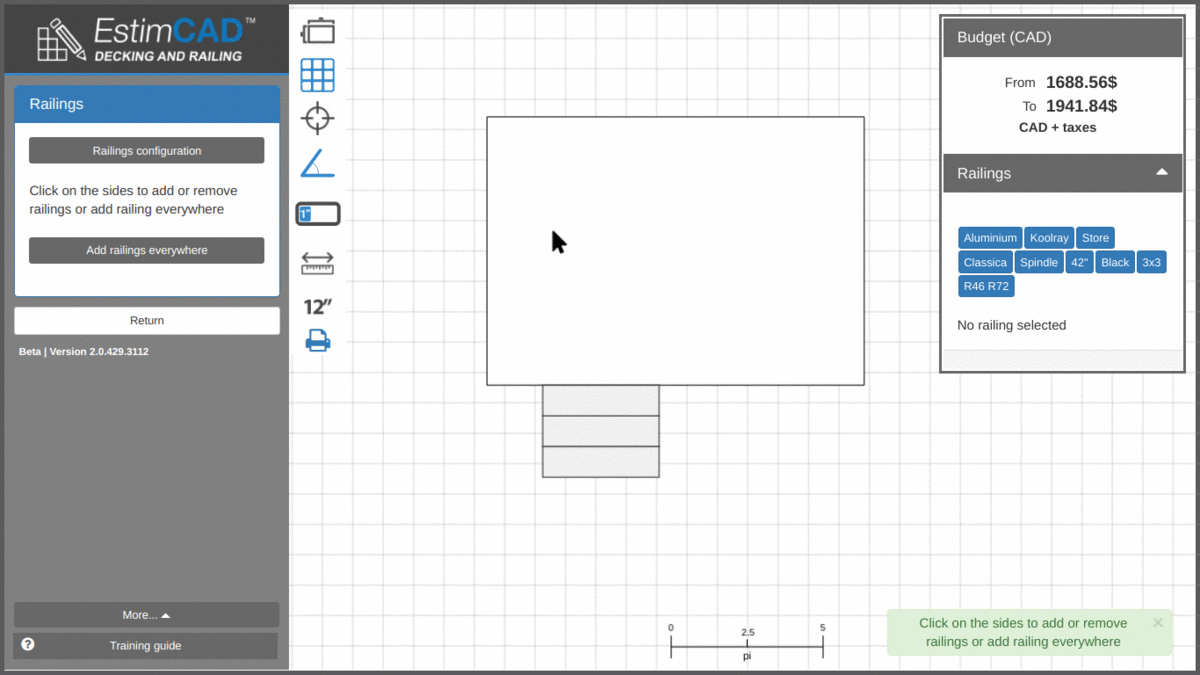Image resolution: width=1200 pixels, height=675 pixels.
Task: Click the printer icon
Action: coord(318,341)
